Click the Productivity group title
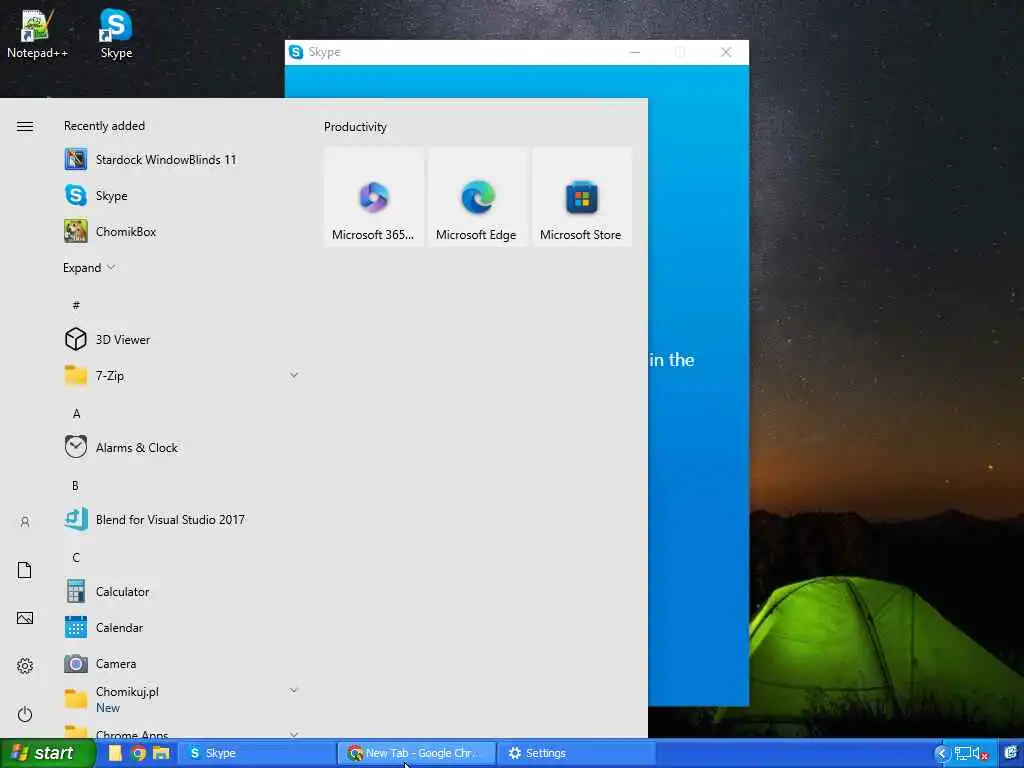1024x768 pixels. coord(355,127)
